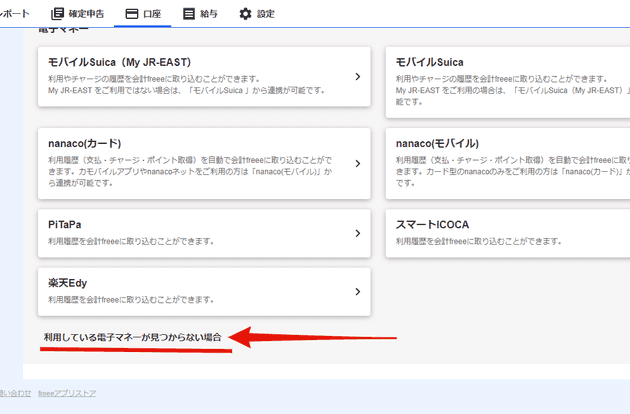Image resolution: width=630 pixels, height=414 pixels.
Task: Open the 設定 menu
Action: coord(256,14)
